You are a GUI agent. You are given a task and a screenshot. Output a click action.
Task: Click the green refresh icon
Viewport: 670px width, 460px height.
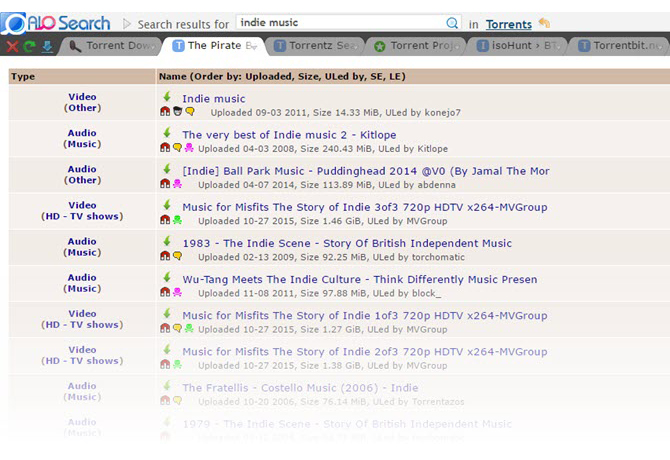point(29,46)
